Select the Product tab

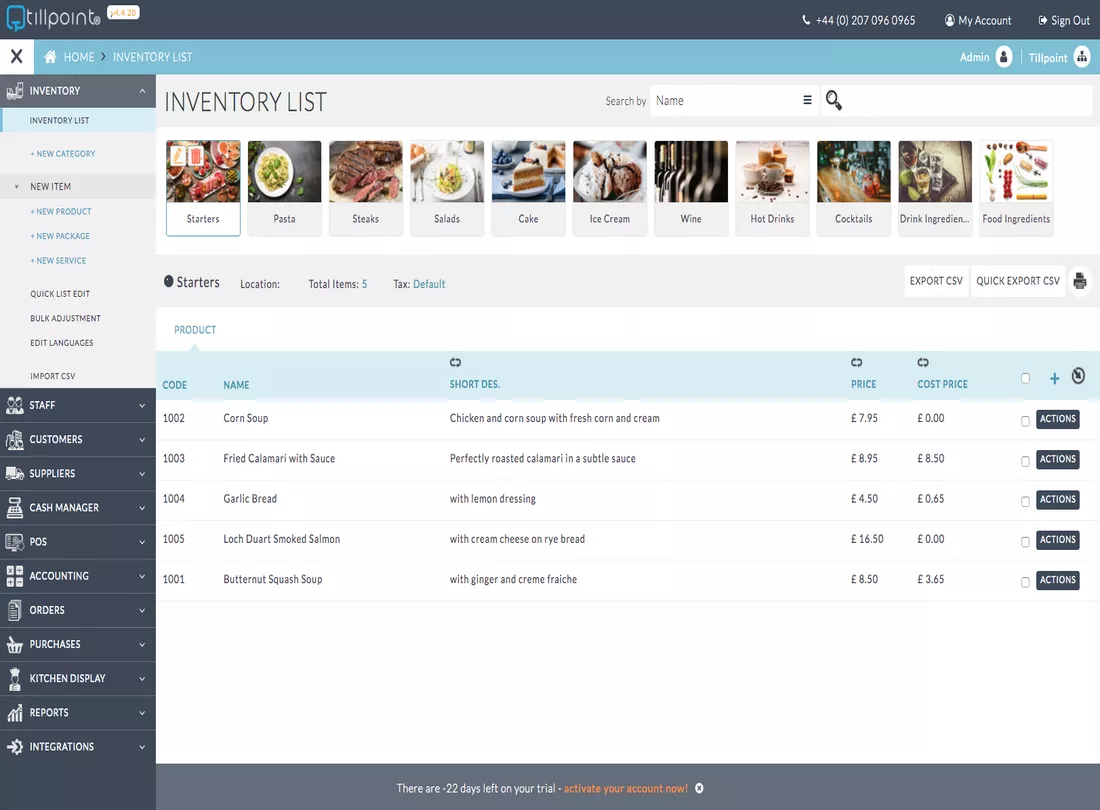pos(195,330)
